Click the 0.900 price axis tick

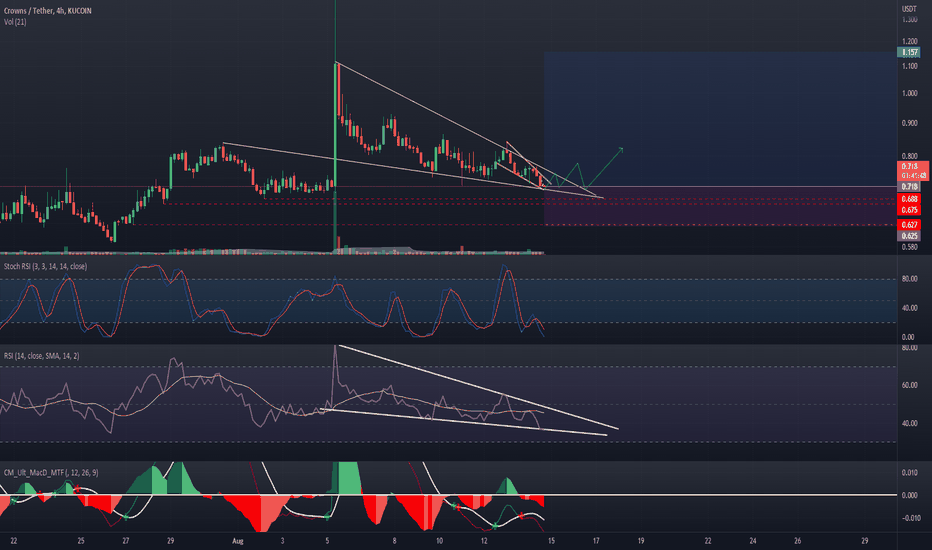(x=909, y=123)
